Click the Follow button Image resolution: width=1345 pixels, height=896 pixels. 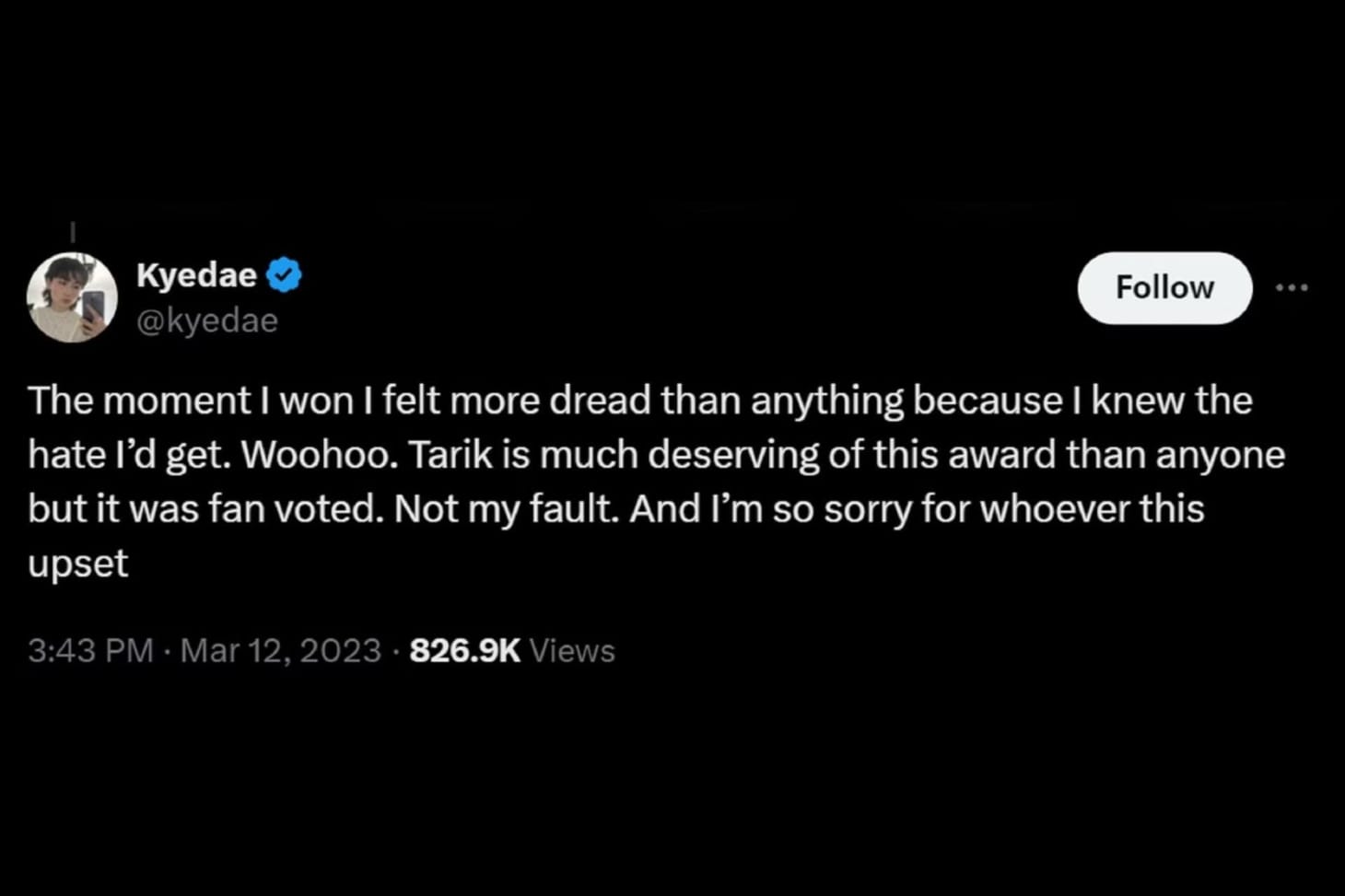click(x=1164, y=287)
